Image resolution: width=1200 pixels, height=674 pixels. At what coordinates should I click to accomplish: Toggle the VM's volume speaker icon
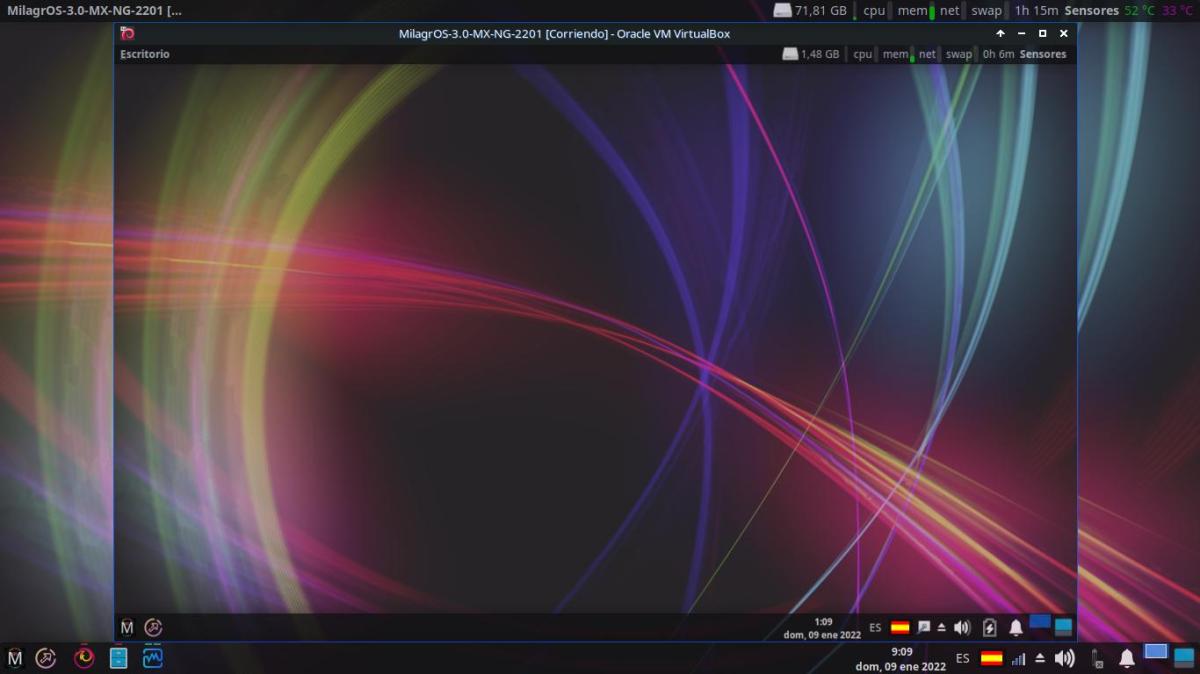coord(962,627)
